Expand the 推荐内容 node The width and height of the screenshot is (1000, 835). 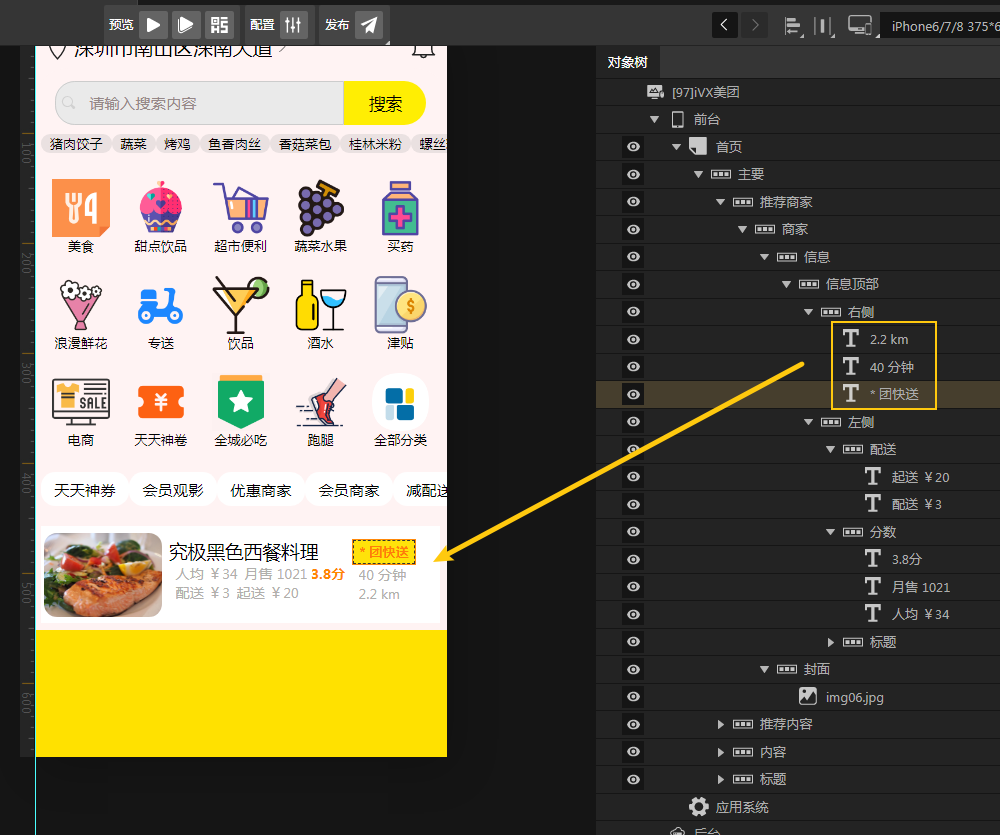point(720,724)
